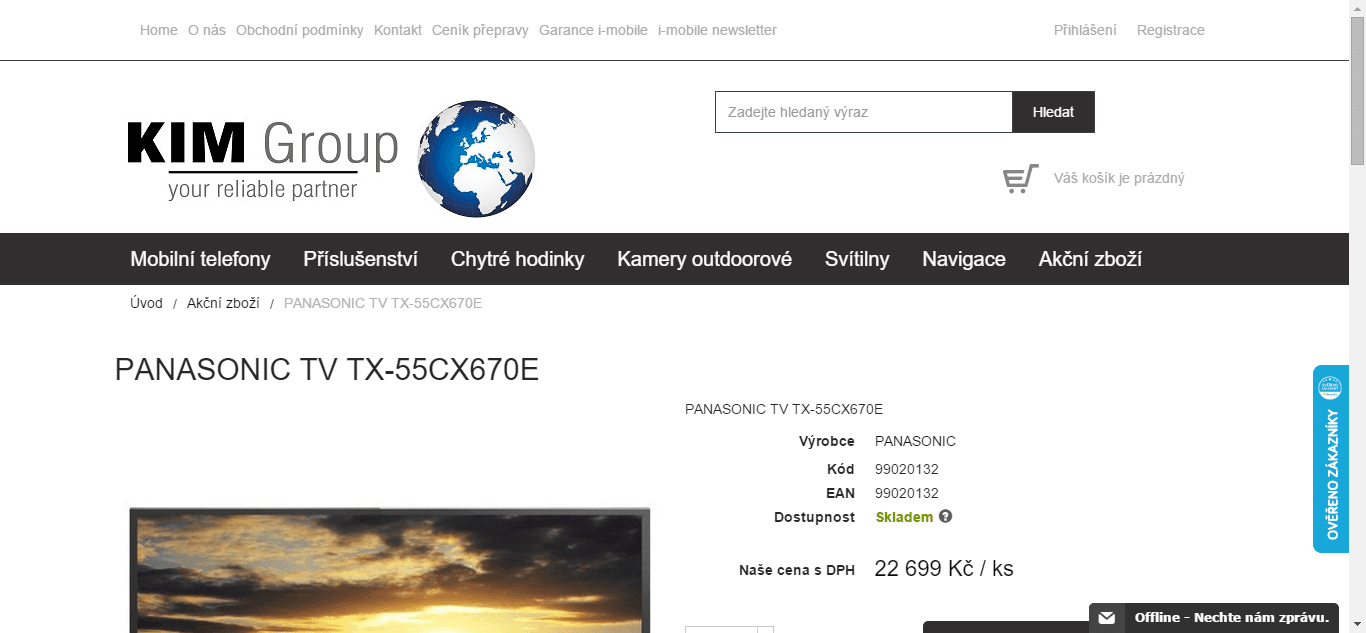Image resolution: width=1366 pixels, height=633 pixels.
Task: Click the Panasonic TV product image
Action: coord(390,570)
